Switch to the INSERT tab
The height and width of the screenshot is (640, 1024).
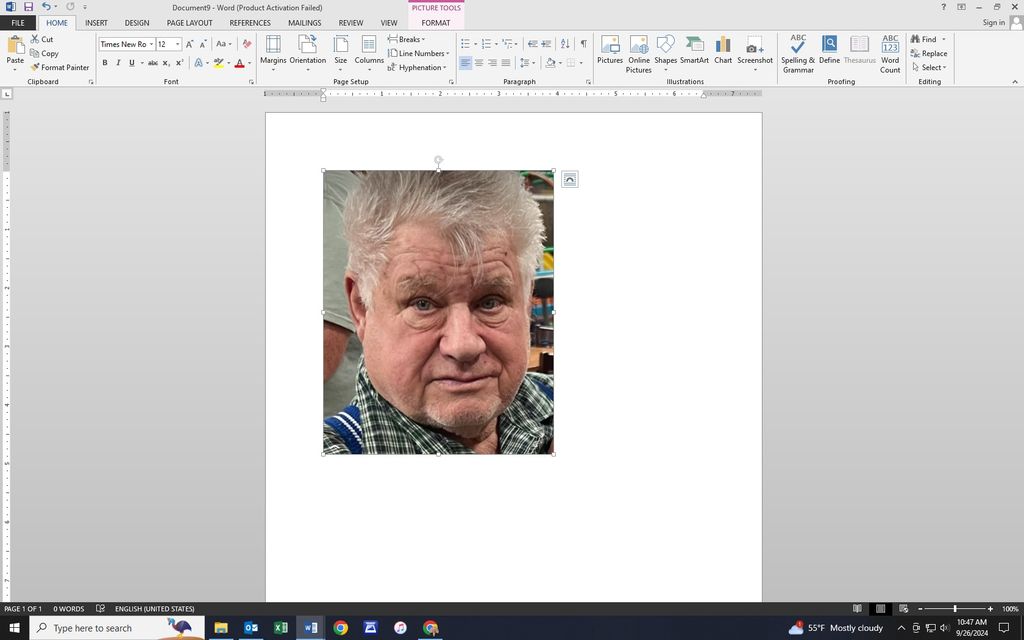pos(96,22)
